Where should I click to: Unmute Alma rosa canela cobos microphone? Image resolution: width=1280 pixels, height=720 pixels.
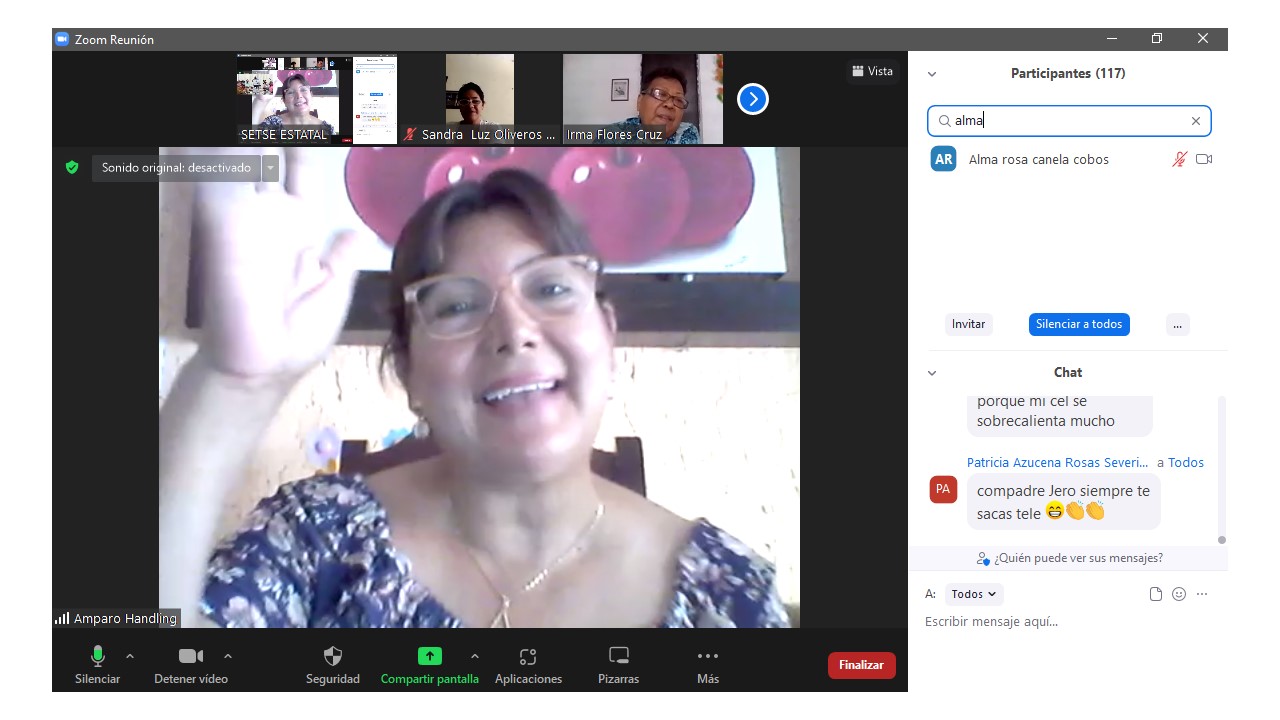point(1180,160)
